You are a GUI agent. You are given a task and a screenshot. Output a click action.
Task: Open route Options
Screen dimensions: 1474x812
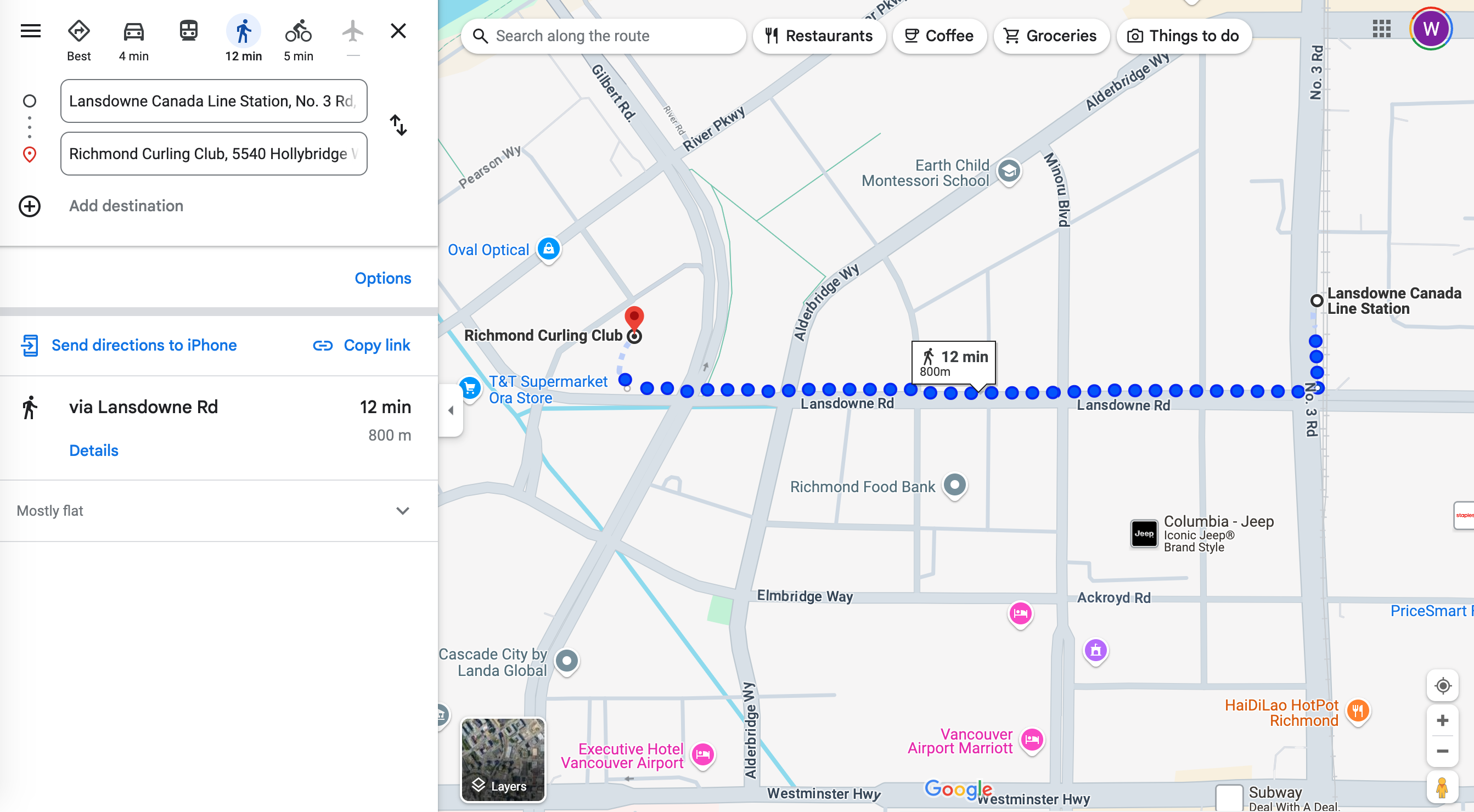tap(382, 278)
